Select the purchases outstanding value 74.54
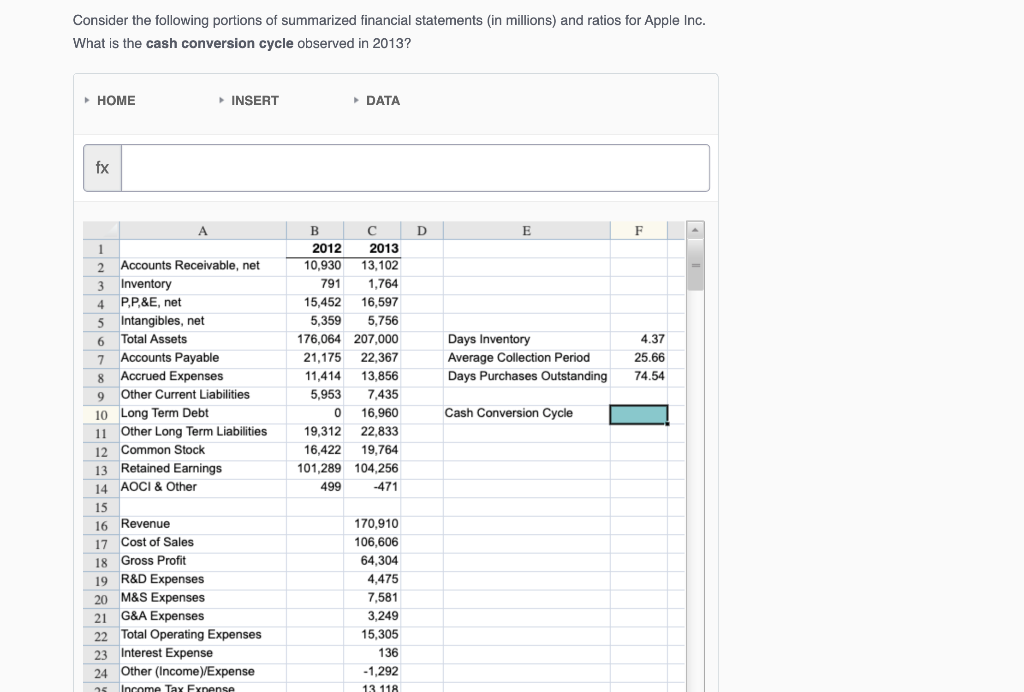The width and height of the screenshot is (1024, 692). point(639,376)
